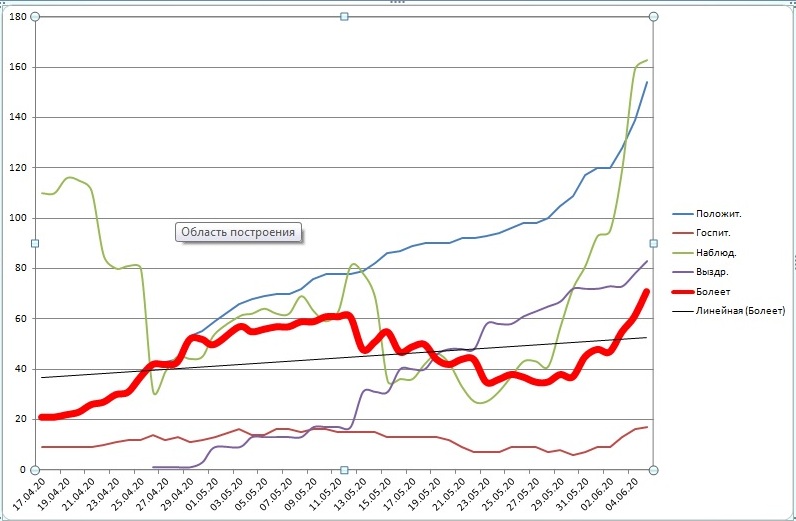The image size is (796, 521).
Task: Select the Наблюд. legend entry
Action: [x=719, y=252]
